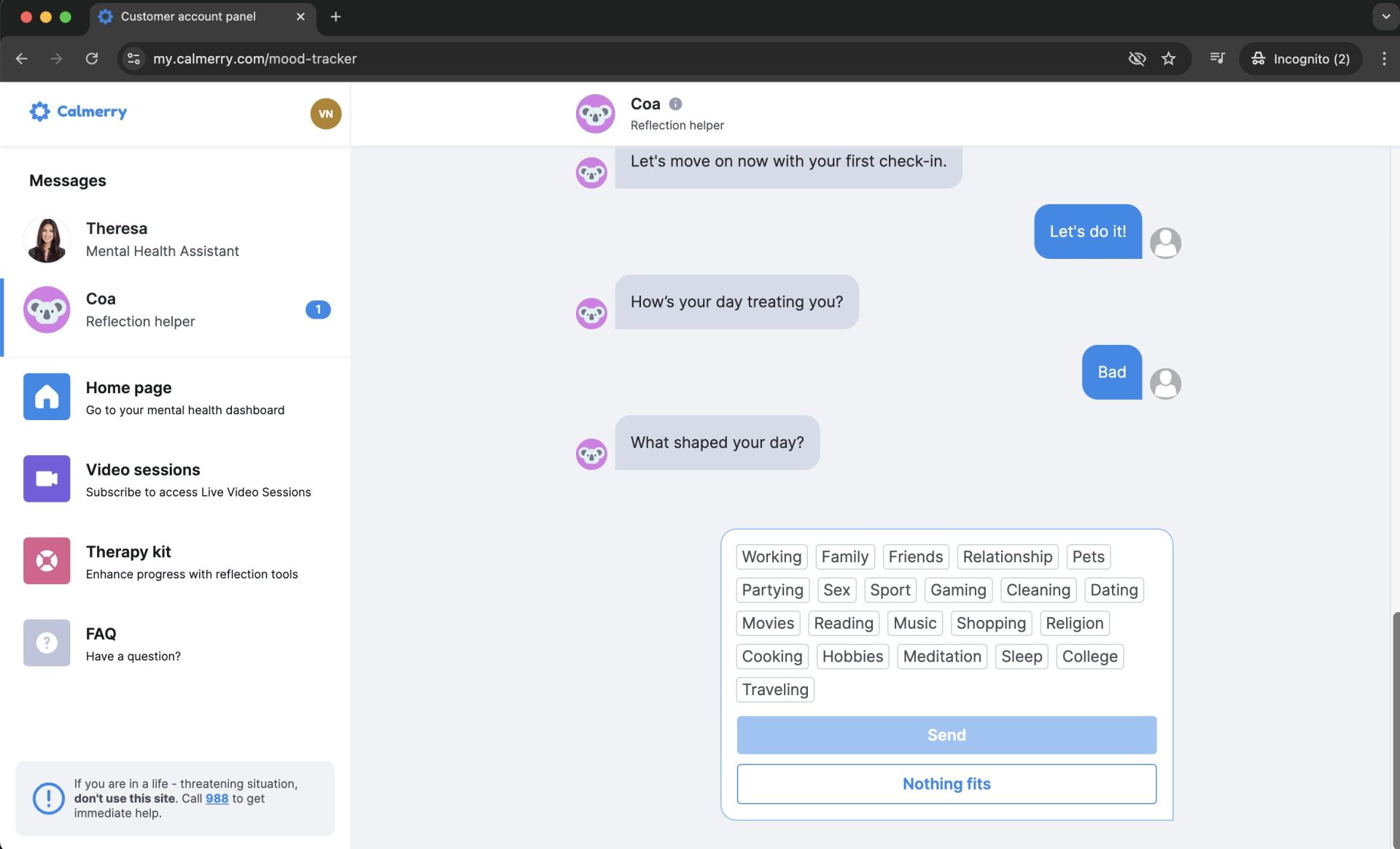
Task: Open the Therapy kit lifebuoy icon
Action: [47, 561]
